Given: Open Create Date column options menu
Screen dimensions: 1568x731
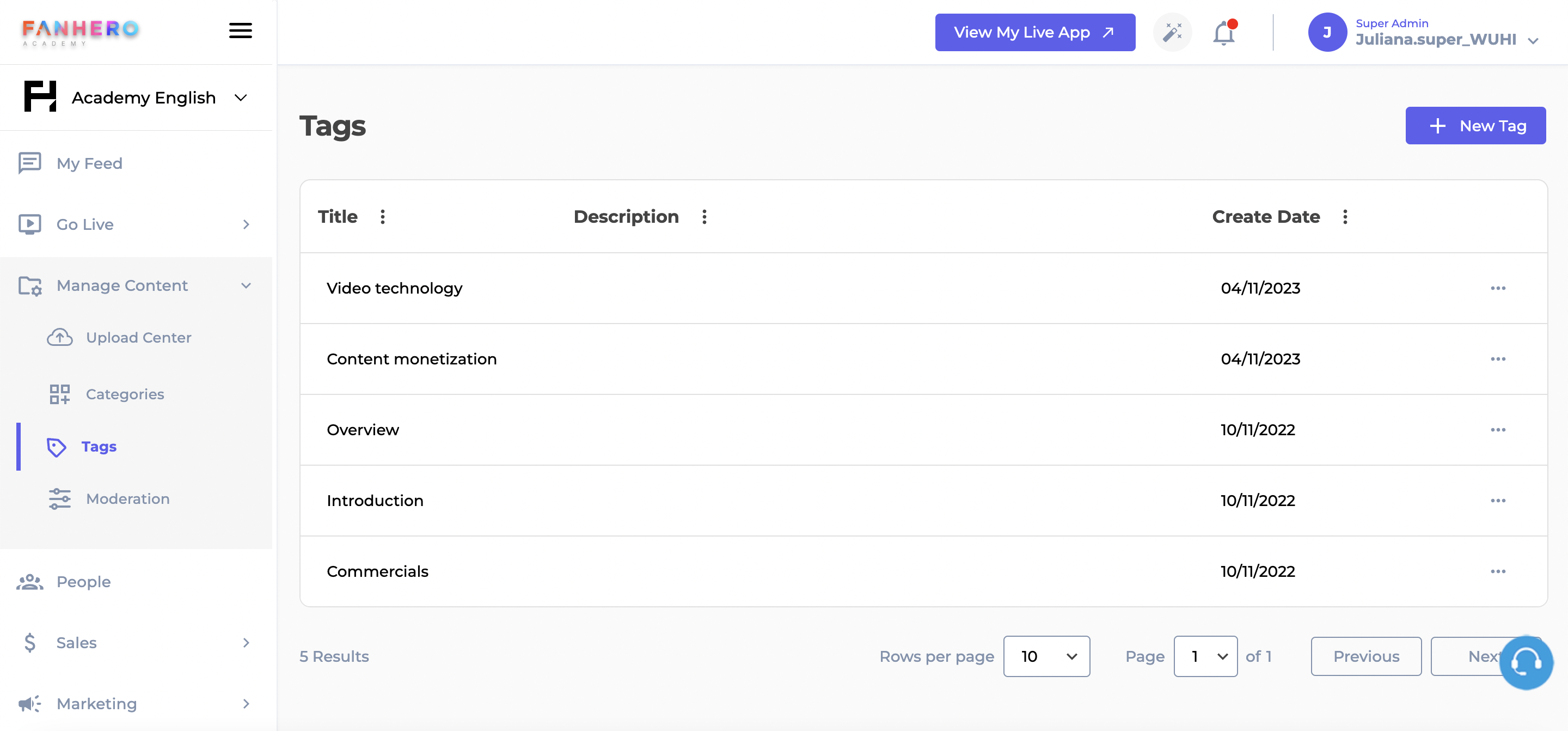Looking at the screenshot, I should pos(1345,216).
